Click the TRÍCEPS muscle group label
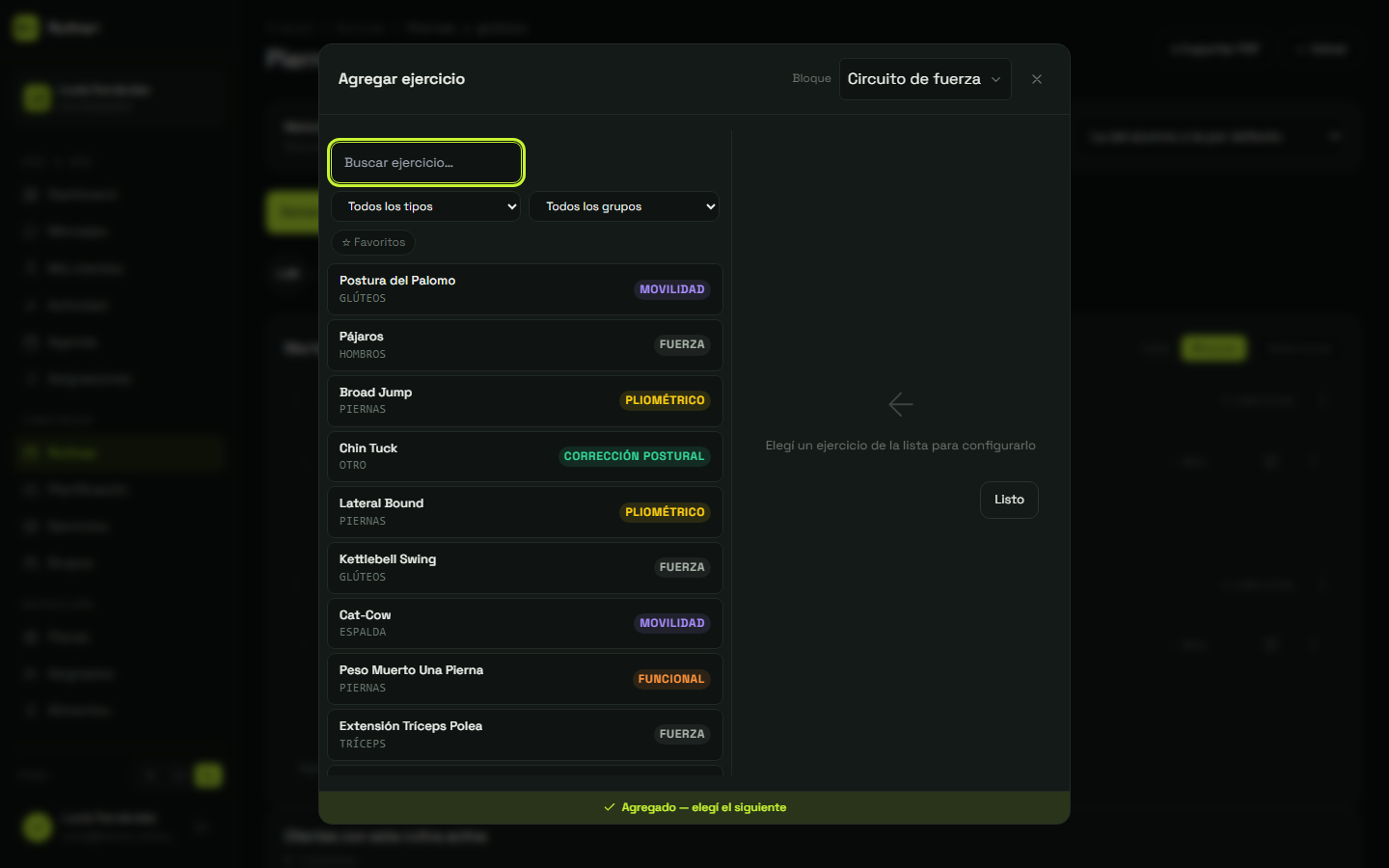 (x=363, y=744)
